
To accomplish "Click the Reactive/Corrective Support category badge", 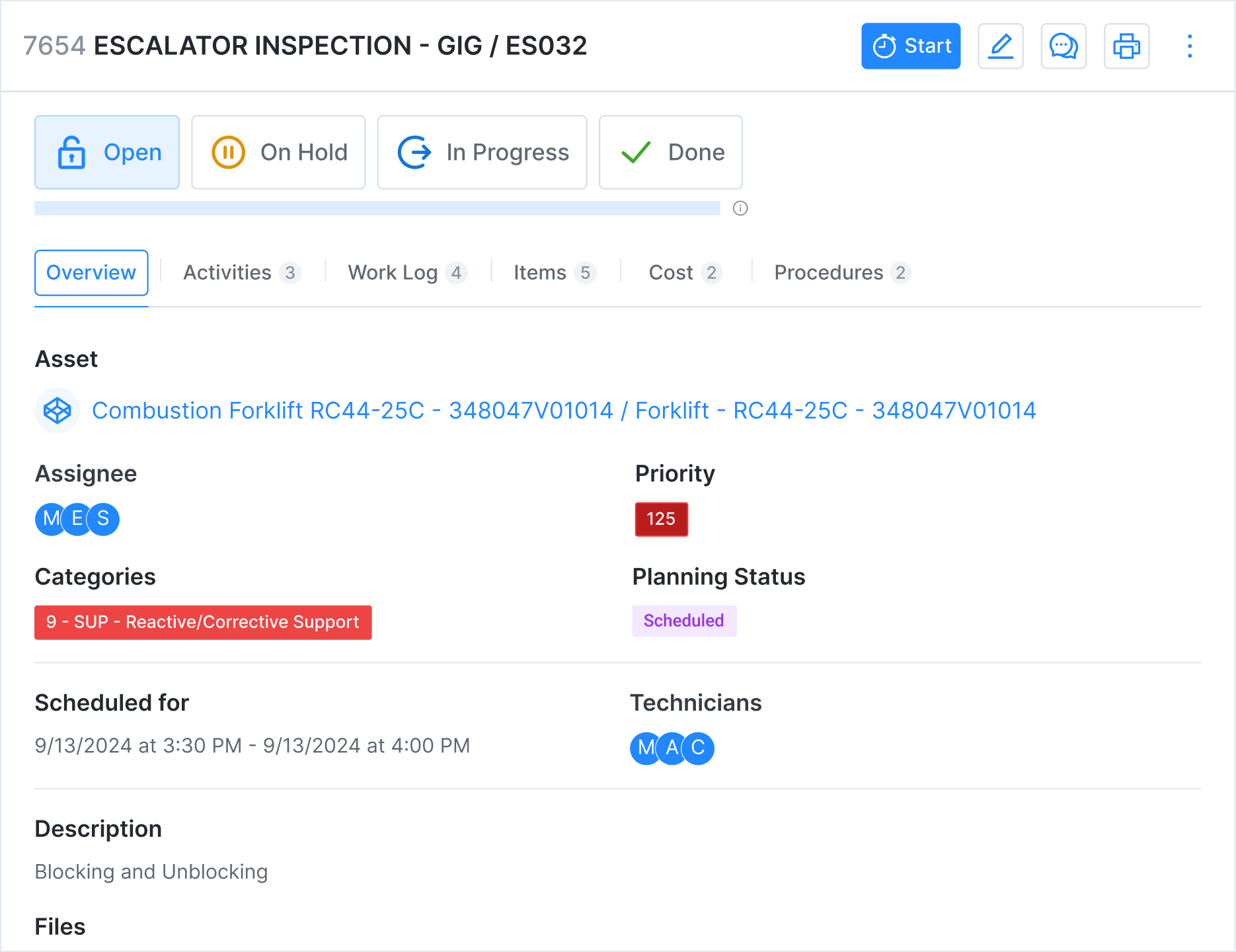I will (203, 622).
